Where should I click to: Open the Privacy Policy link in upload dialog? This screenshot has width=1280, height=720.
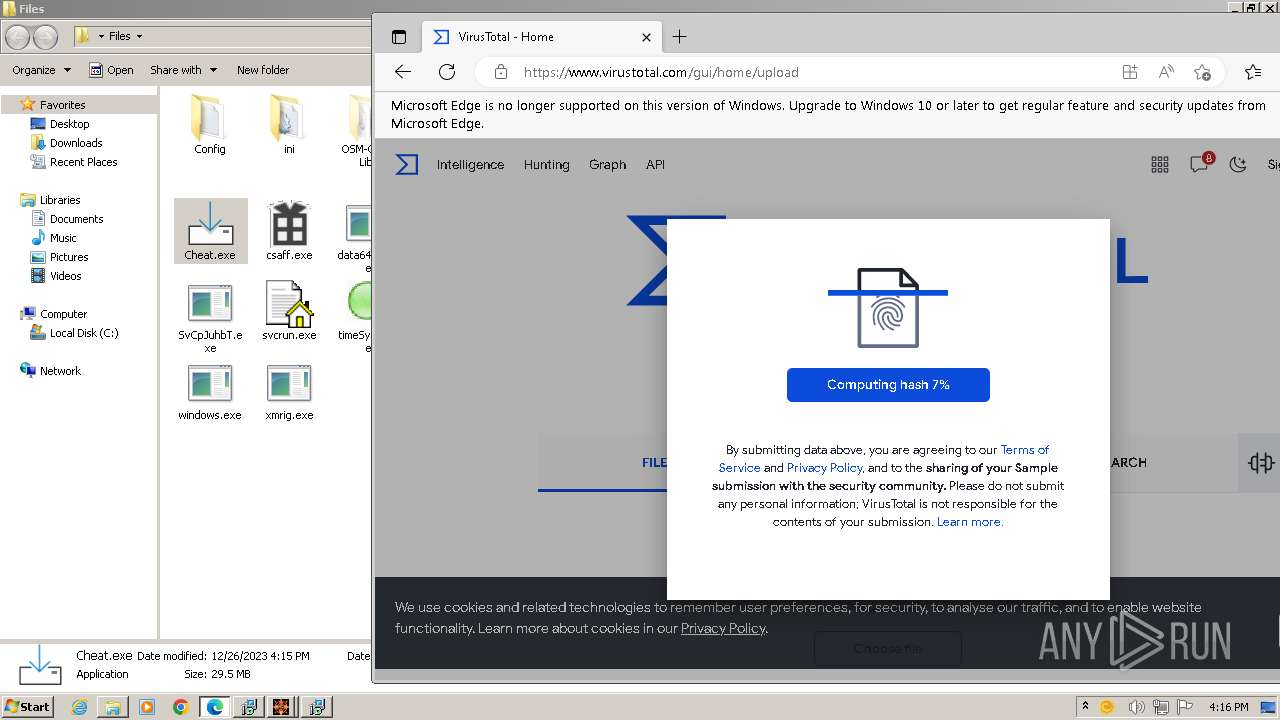pyautogui.click(x=824, y=468)
